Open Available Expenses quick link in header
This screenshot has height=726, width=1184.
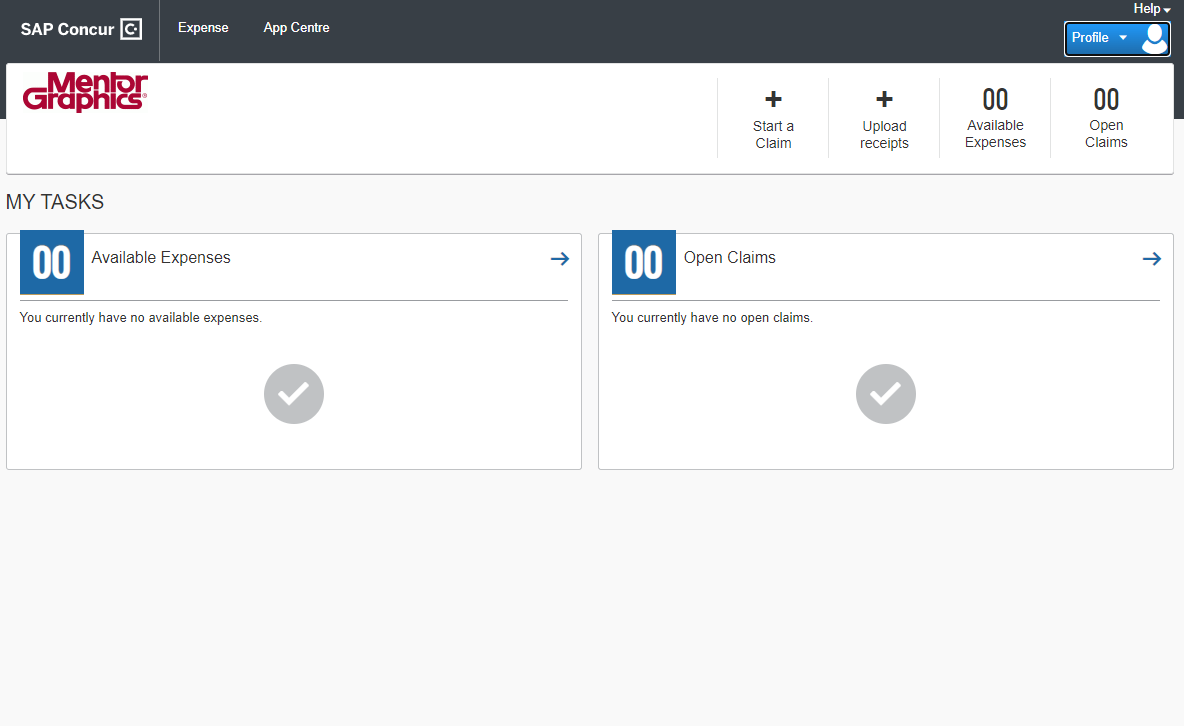pyautogui.click(x=995, y=134)
